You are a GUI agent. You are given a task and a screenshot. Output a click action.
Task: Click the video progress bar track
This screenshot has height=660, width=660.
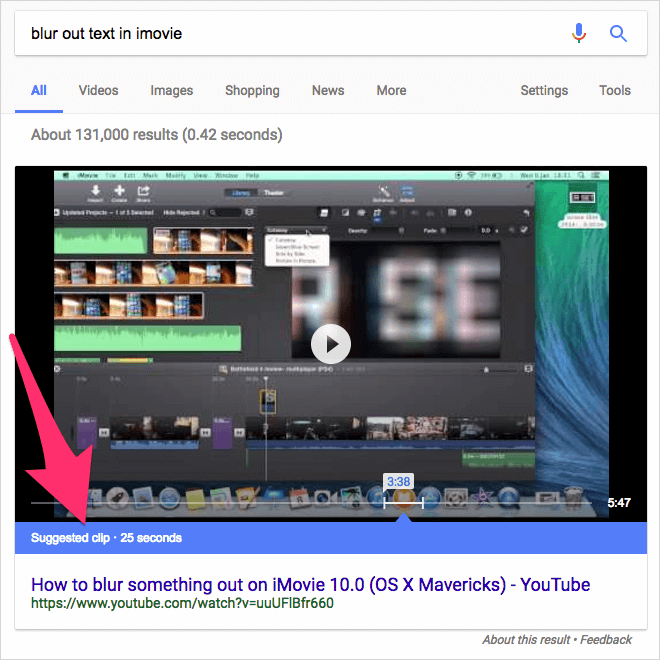tap(311, 503)
